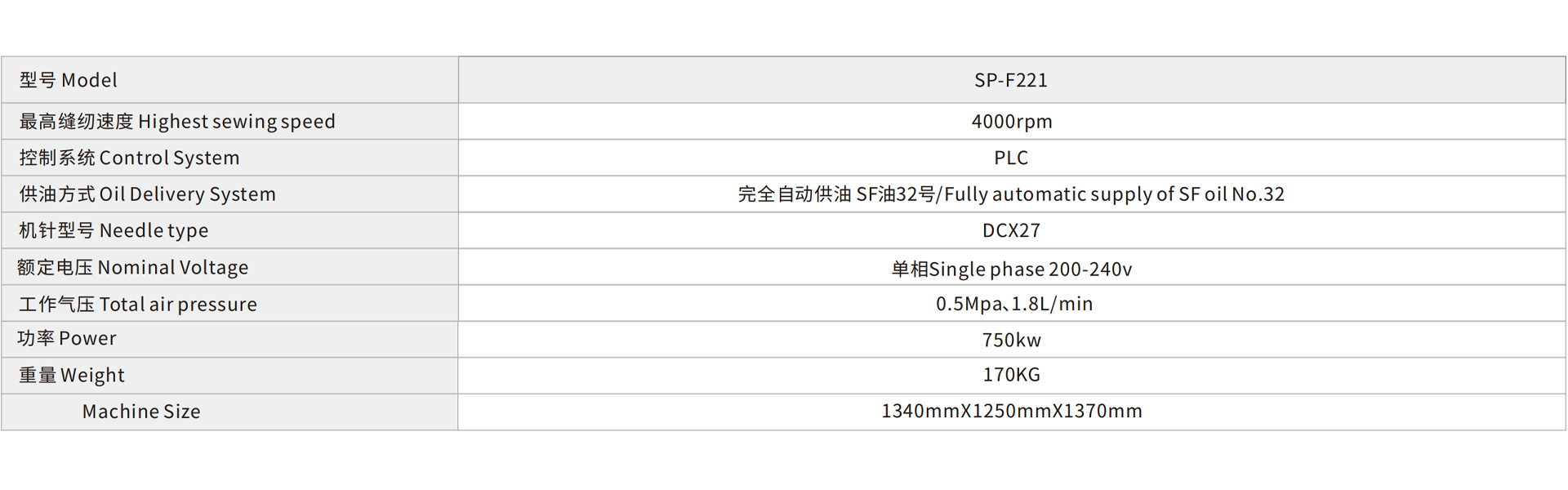Select the 750kw power value
The height and width of the screenshot is (490, 1568).
coord(1011,340)
